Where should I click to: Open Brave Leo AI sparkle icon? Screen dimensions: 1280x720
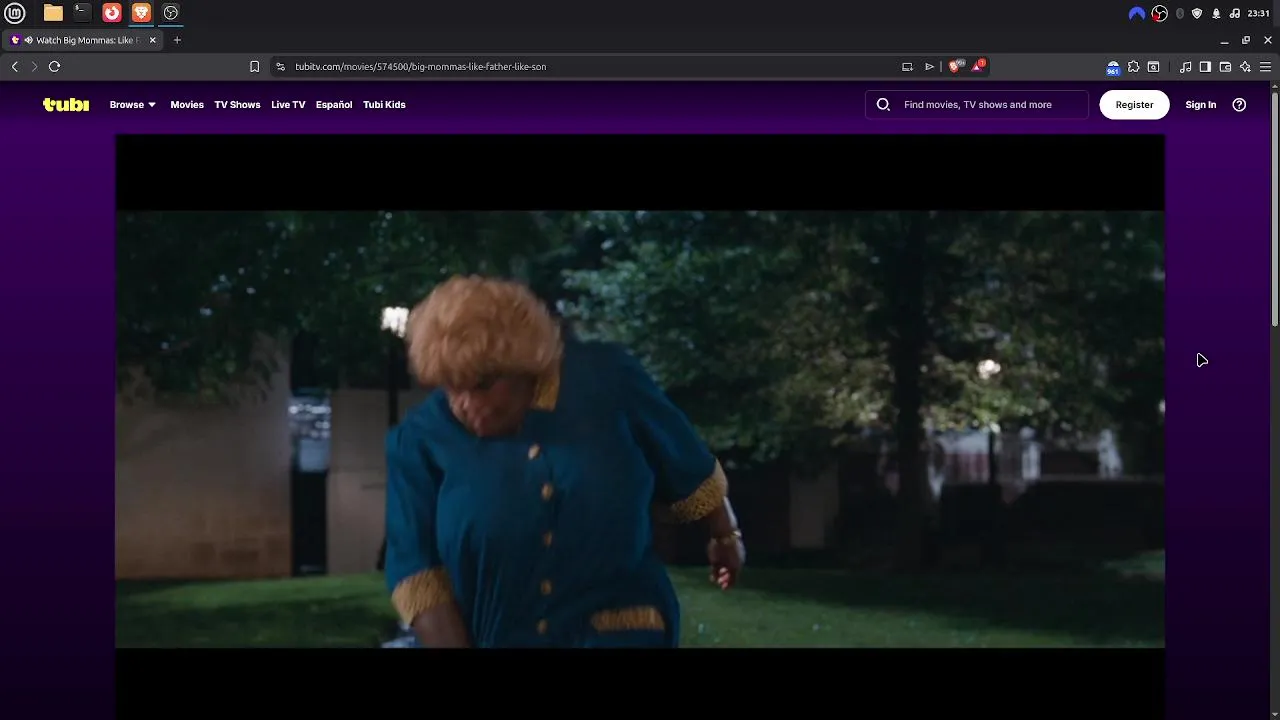click(1245, 66)
